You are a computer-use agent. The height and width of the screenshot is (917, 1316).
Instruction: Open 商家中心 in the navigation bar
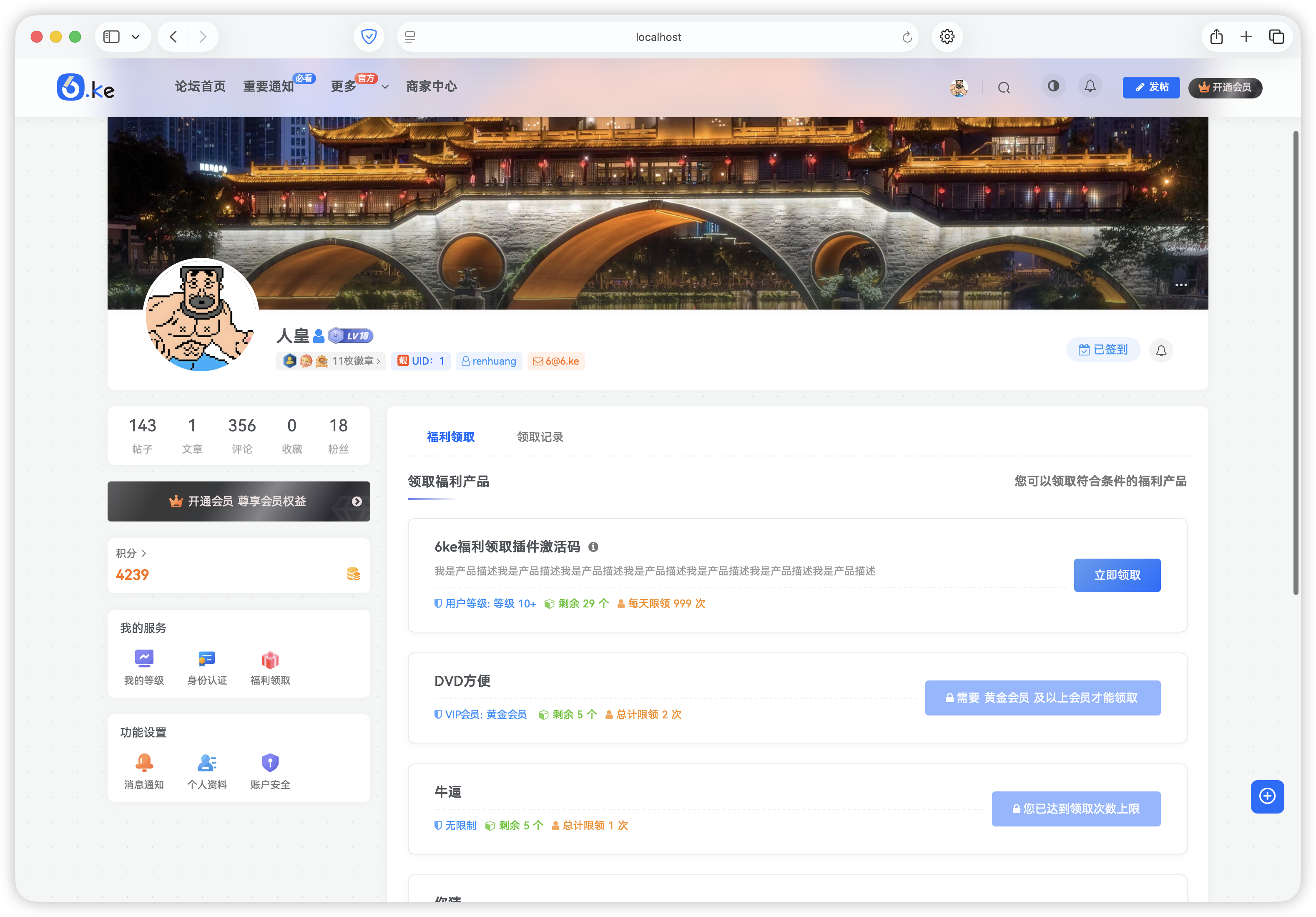[431, 87]
